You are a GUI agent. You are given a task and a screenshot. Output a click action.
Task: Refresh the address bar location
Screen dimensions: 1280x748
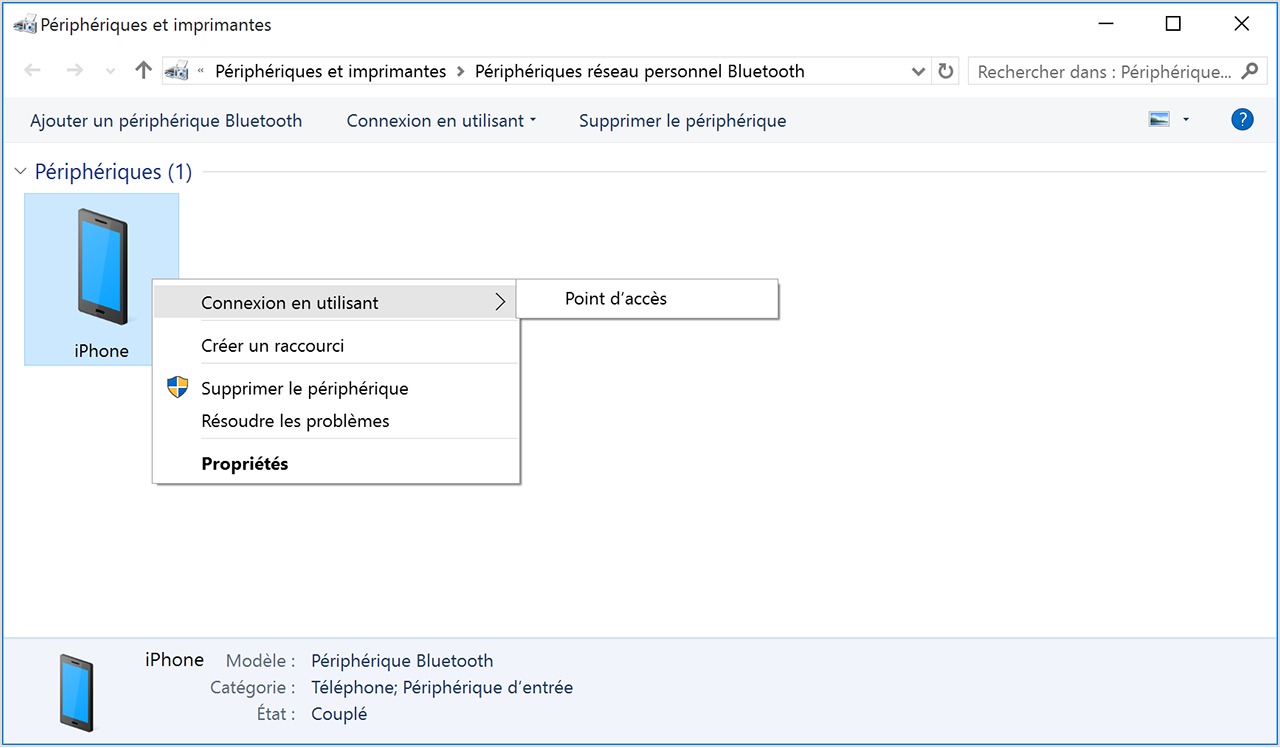[945, 72]
